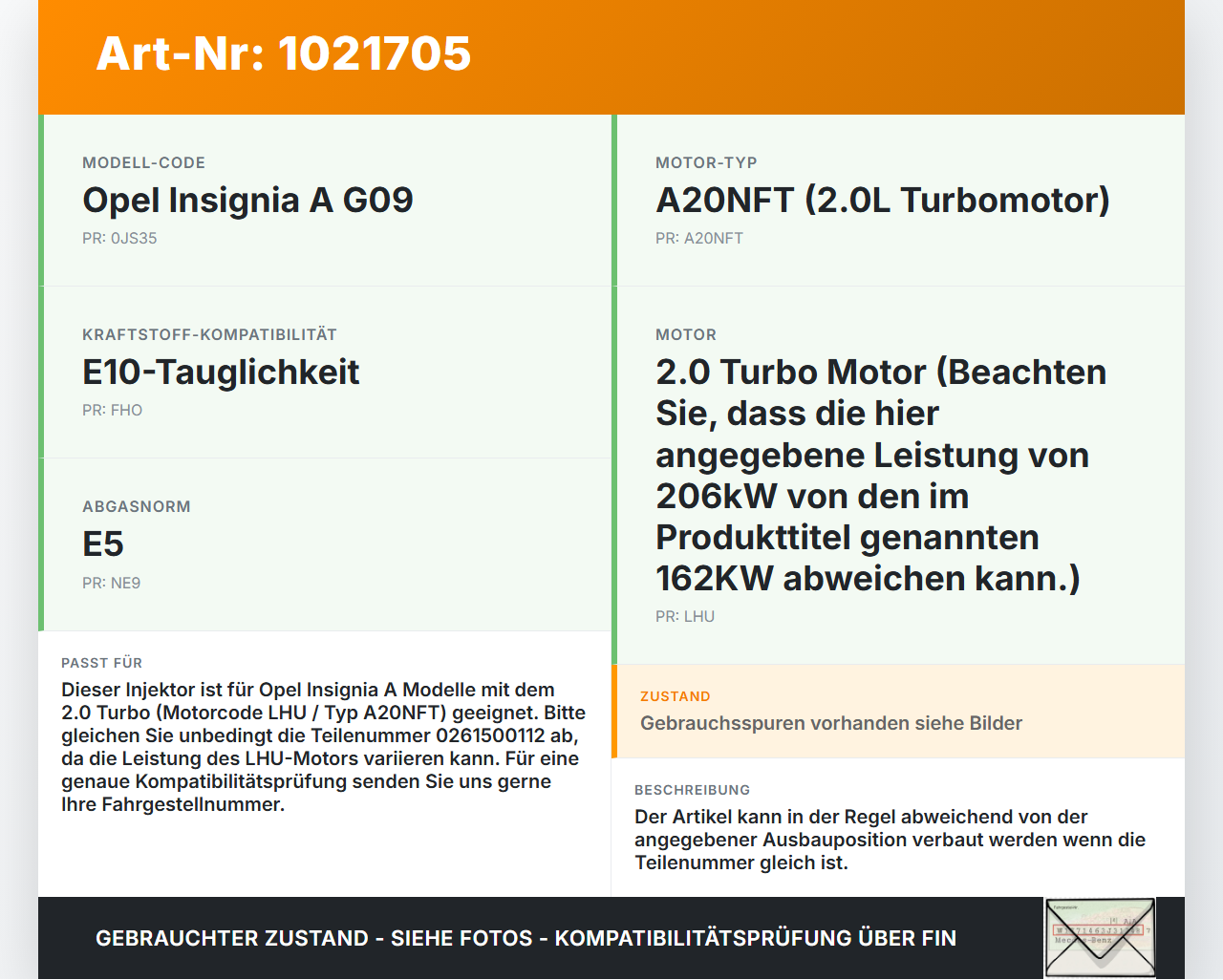Select the 'MODELL-CODE' label
This screenshot has height=980, width=1223.
point(144,162)
